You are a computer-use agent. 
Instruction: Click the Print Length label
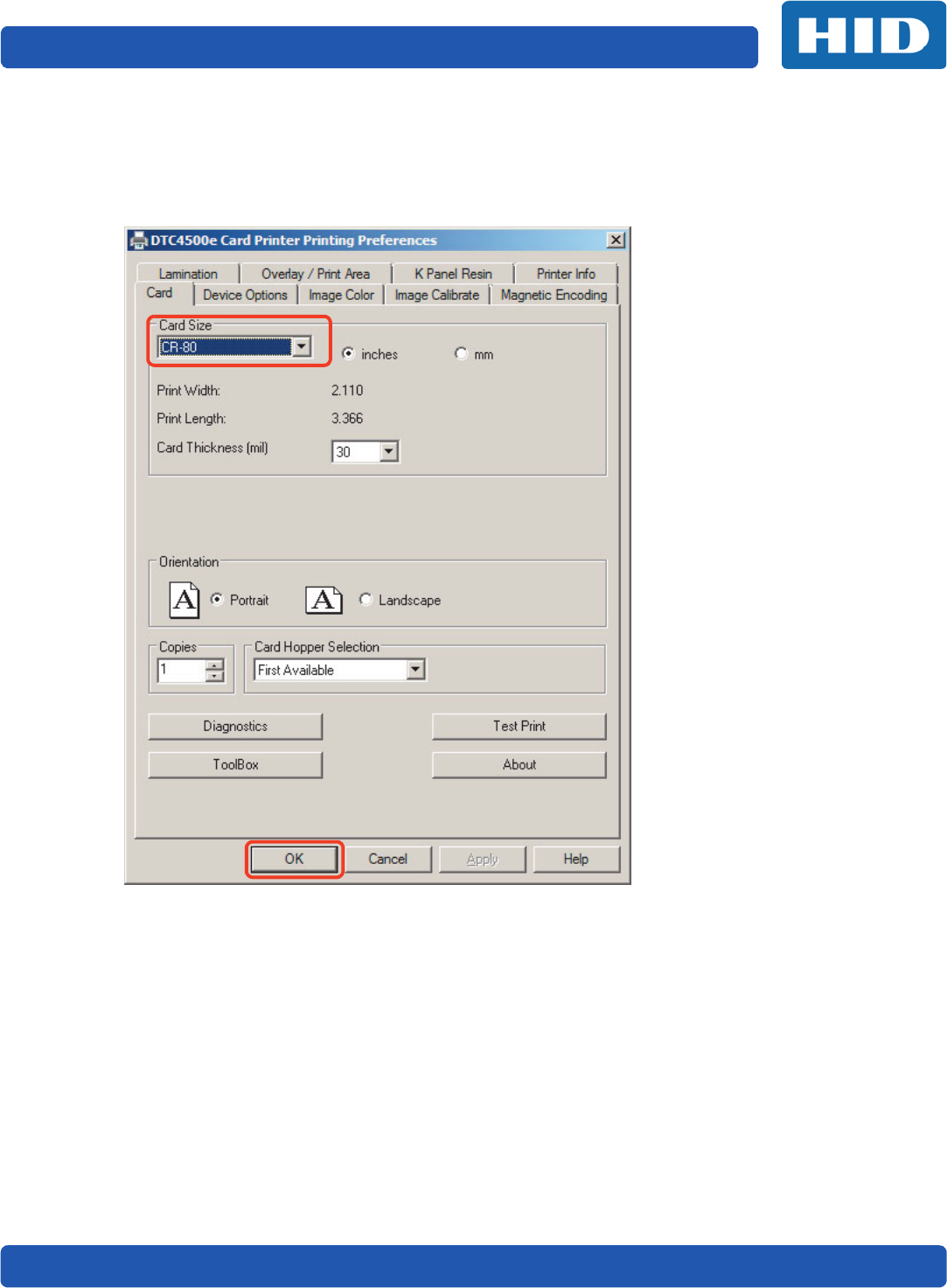point(191,419)
